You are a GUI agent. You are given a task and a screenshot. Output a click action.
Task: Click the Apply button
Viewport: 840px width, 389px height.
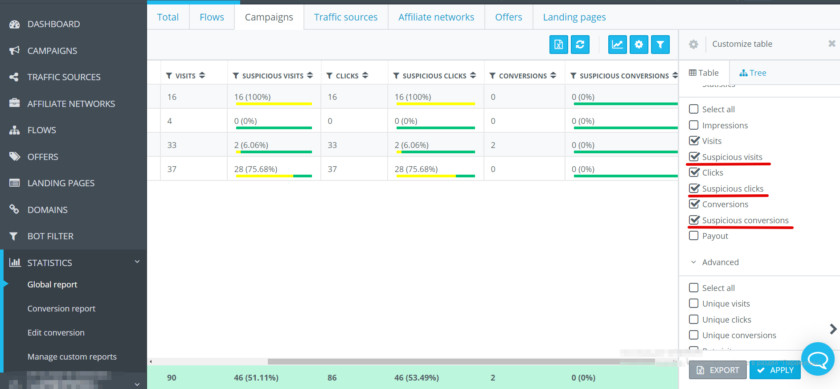tap(775, 370)
